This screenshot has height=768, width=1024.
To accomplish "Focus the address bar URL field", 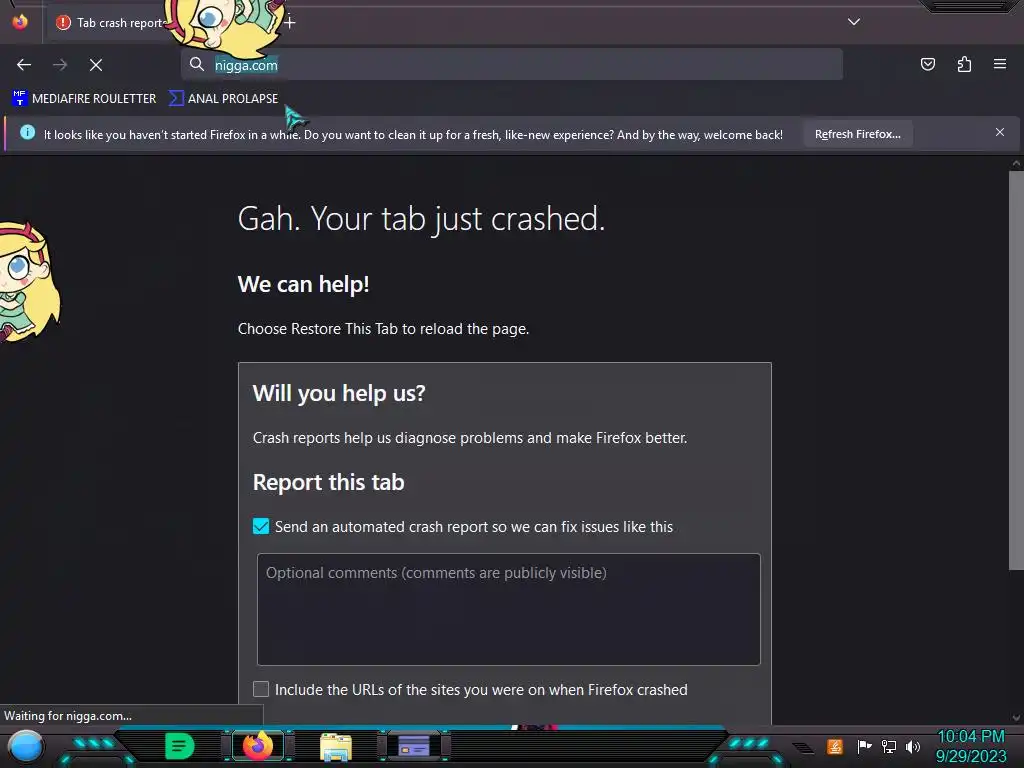I will 512,65.
